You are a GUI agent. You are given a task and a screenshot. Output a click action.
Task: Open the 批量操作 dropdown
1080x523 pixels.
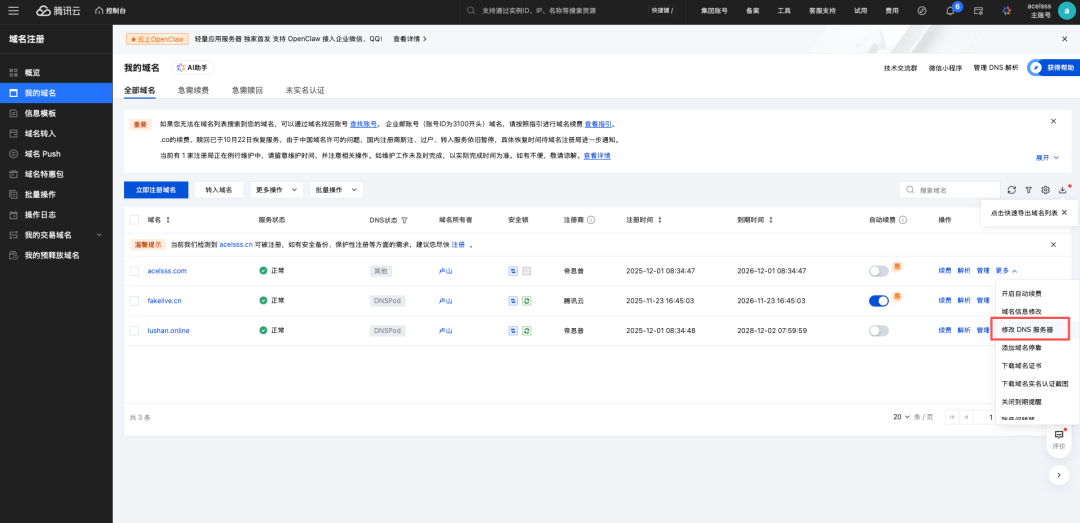pos(336,189)
